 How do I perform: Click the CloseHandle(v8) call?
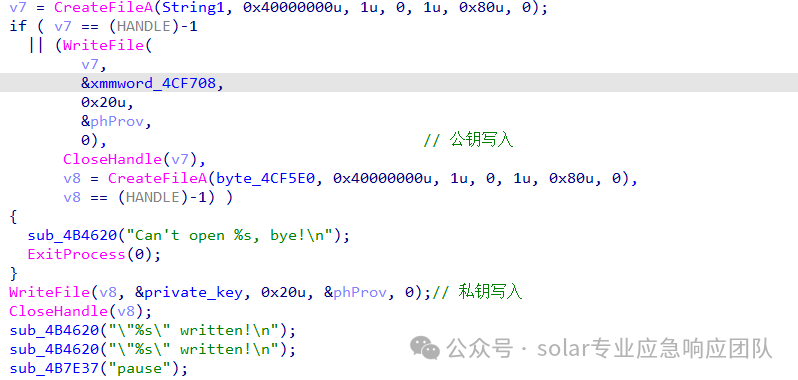point(80,311)
